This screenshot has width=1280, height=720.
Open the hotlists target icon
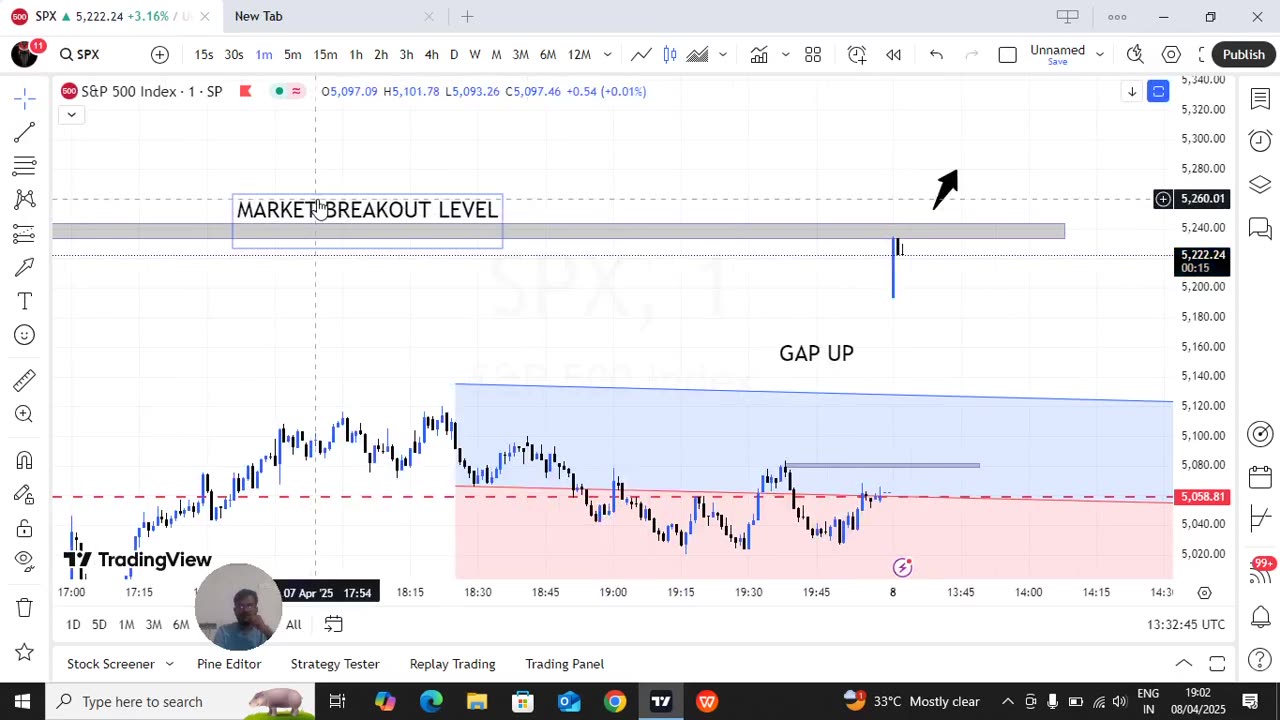[x=1260, y=434]
